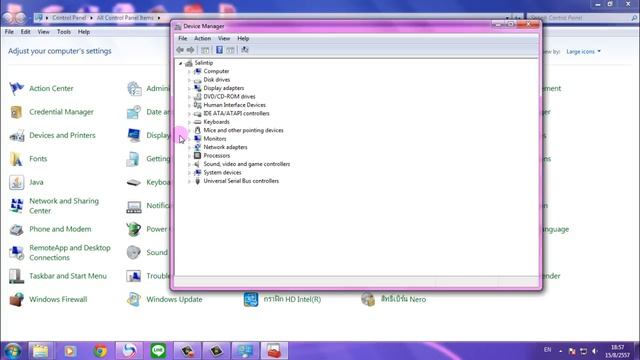Open the Java icon in Control Panel
This screenshot has height=360, width=640.
click(16, 182)
